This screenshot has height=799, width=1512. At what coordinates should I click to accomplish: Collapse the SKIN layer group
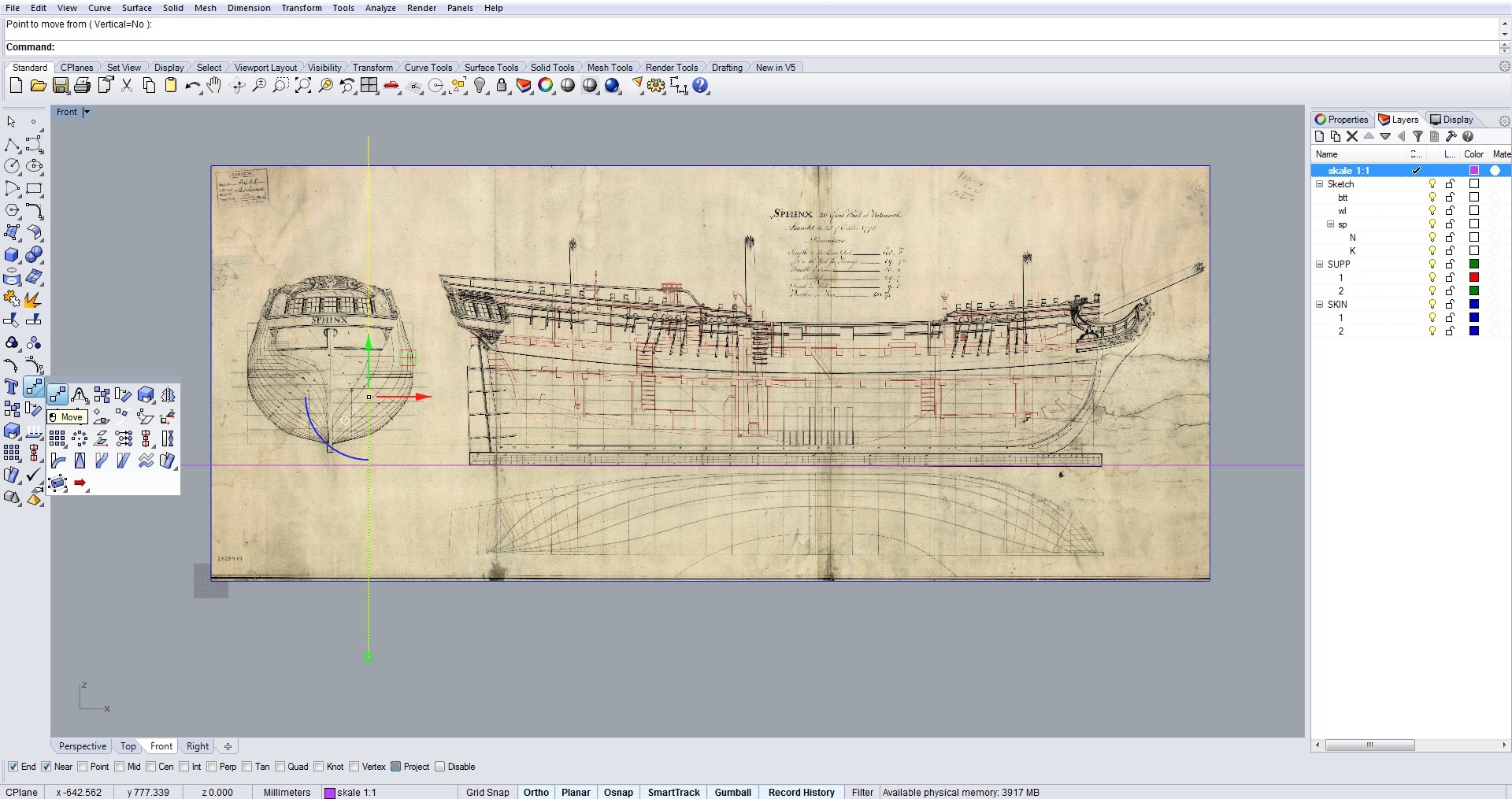pos(1320,305)
